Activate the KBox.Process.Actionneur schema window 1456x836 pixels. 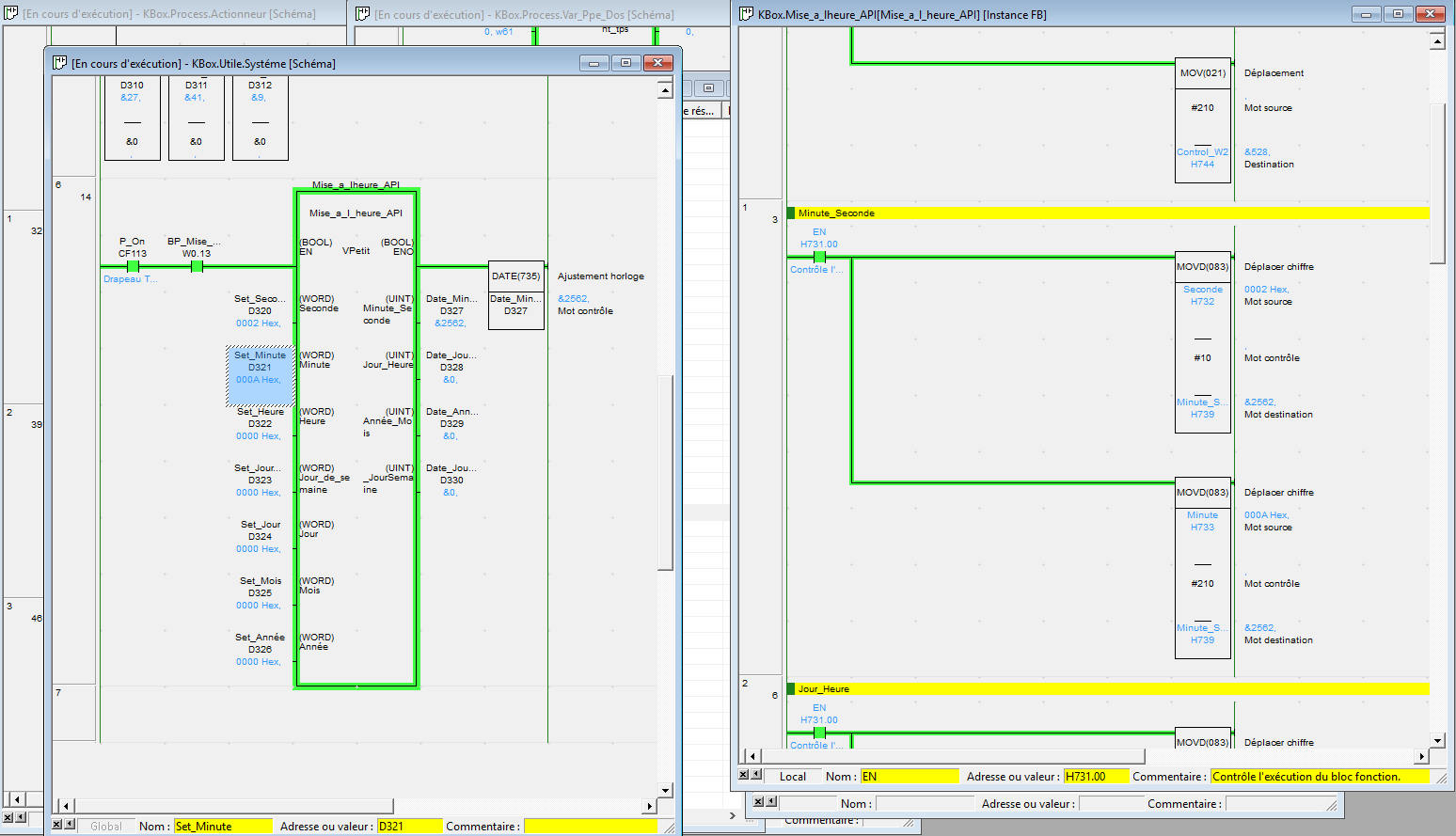coord(169,14)
